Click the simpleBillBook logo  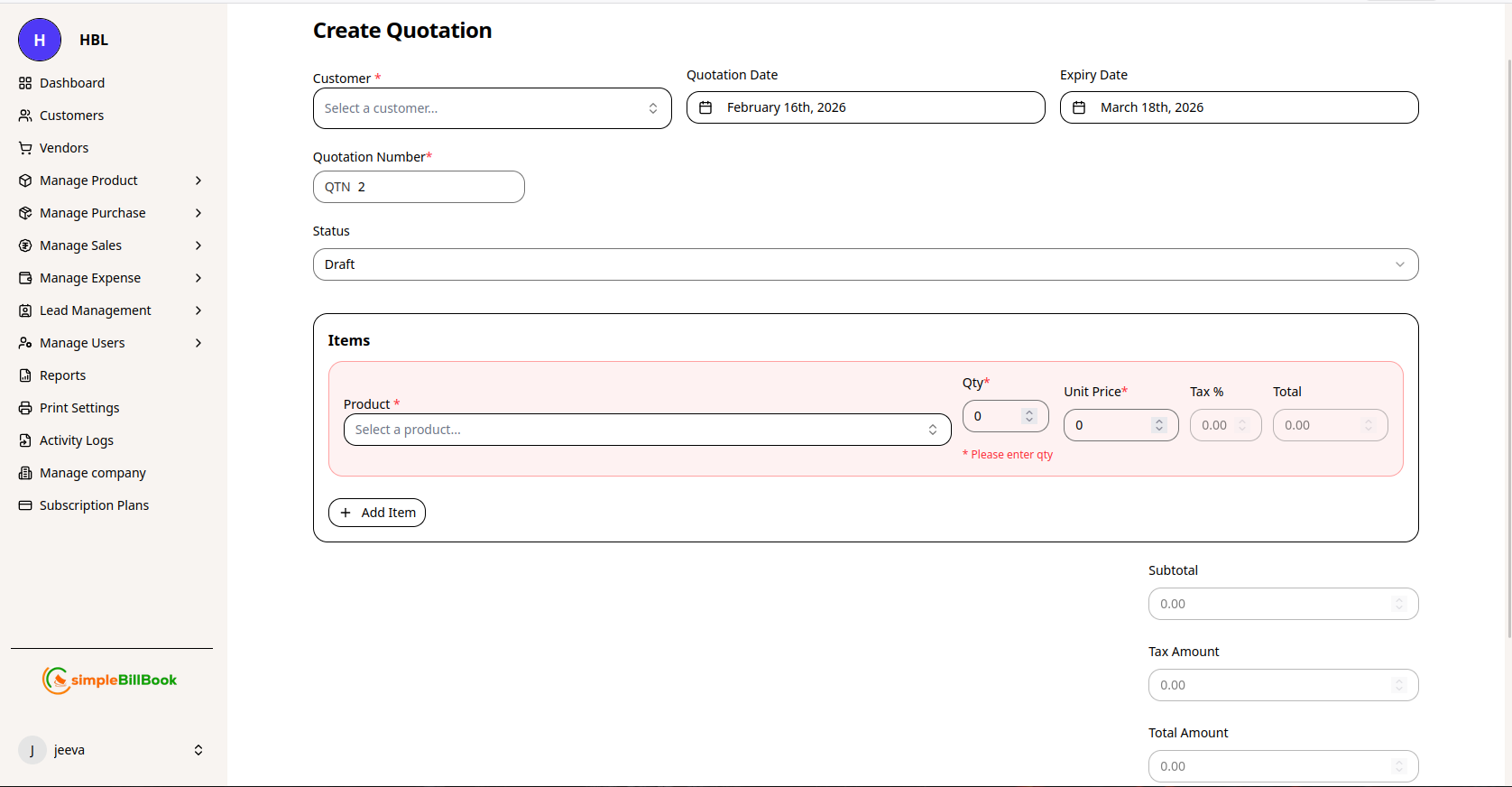click(110, 681)
